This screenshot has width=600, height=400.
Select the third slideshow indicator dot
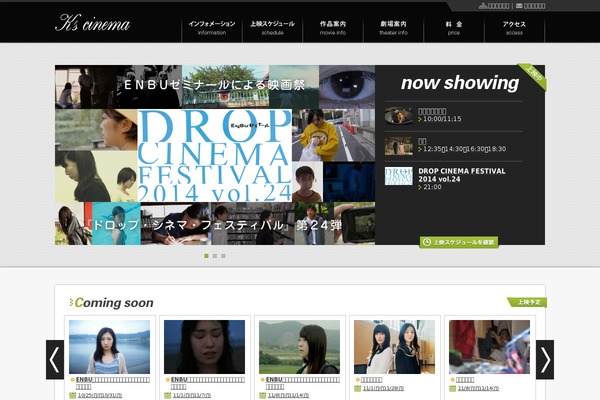(223, 256)
